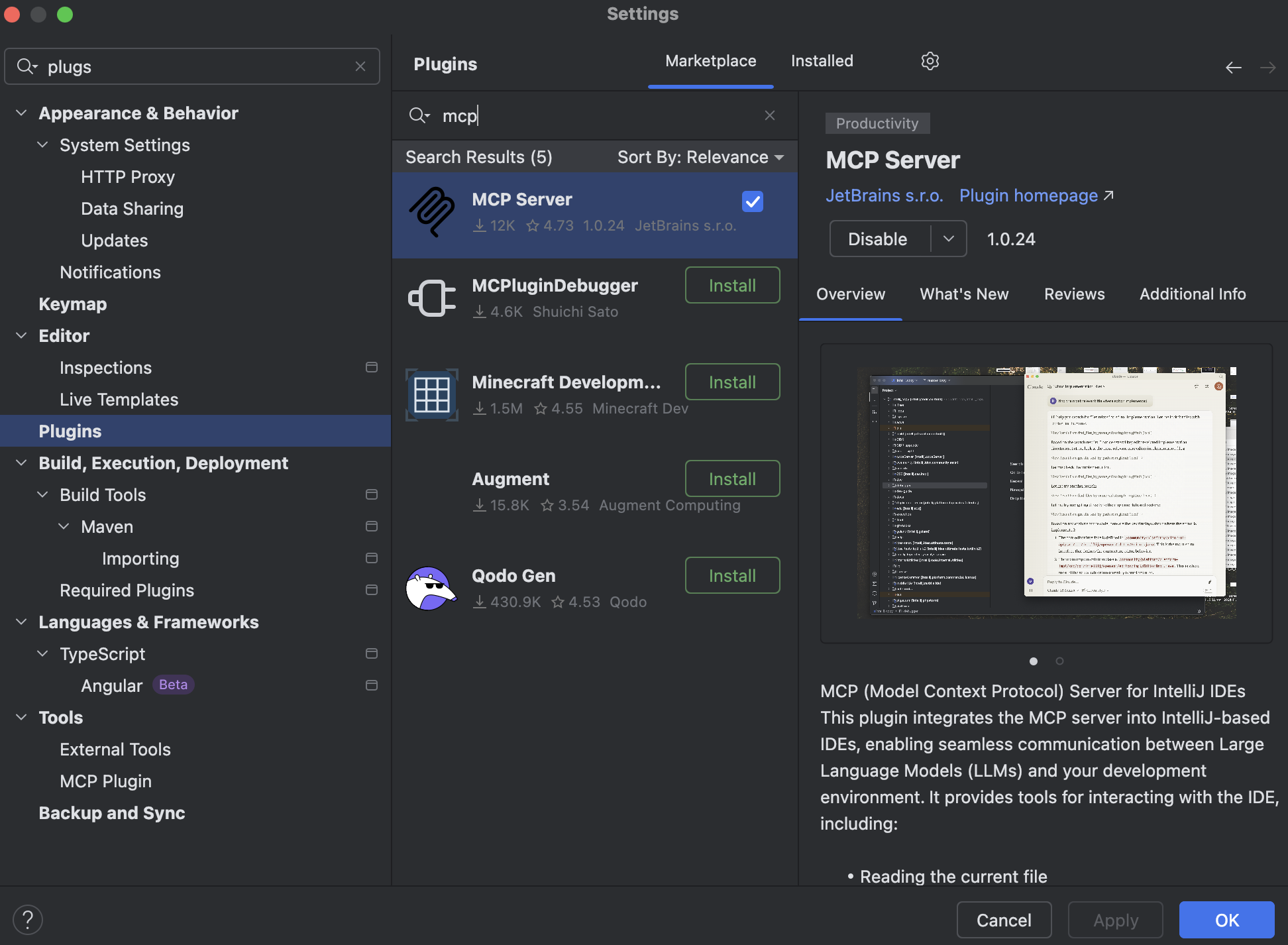Select the Qodo Gen plugin icon

431,588
